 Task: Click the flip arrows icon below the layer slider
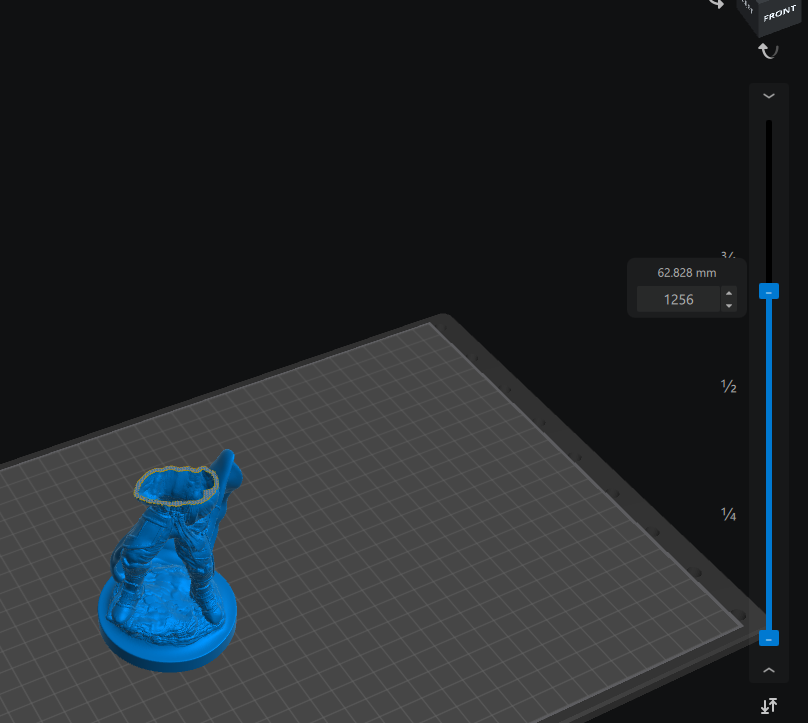point(768,706)
